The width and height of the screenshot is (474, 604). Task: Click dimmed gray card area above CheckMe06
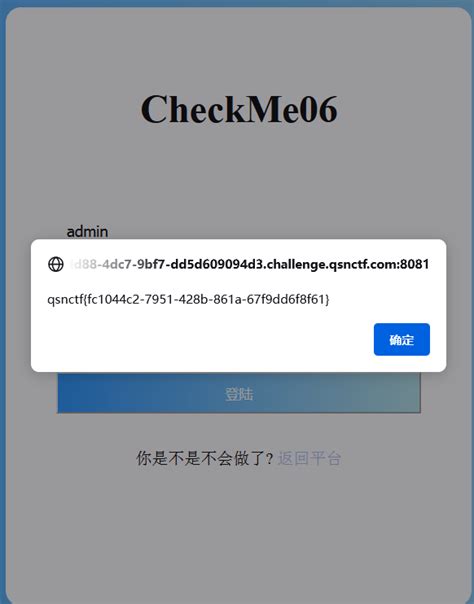(239, 50)
